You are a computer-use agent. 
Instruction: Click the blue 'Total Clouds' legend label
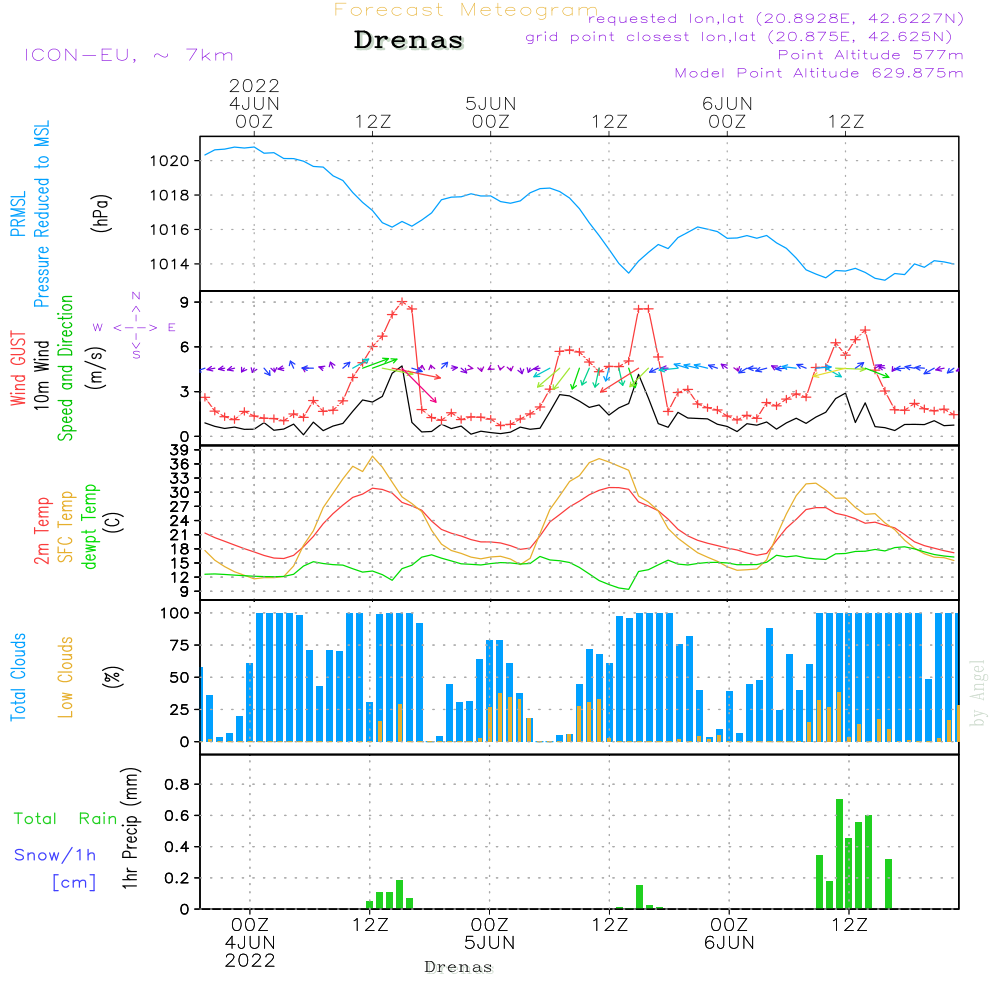(x=18, y=677)
